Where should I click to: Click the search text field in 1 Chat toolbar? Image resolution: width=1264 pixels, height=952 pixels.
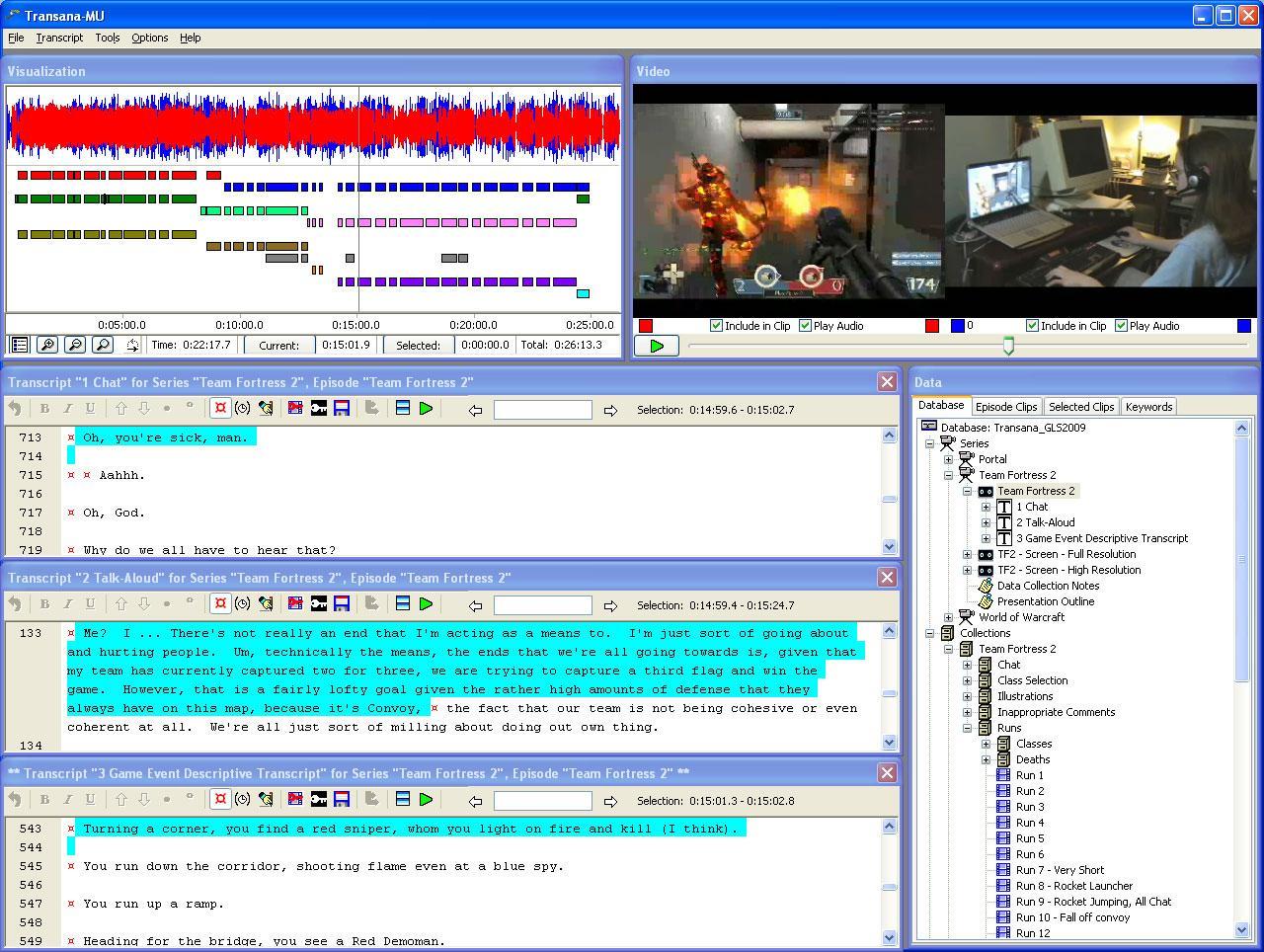click(542, 410)
